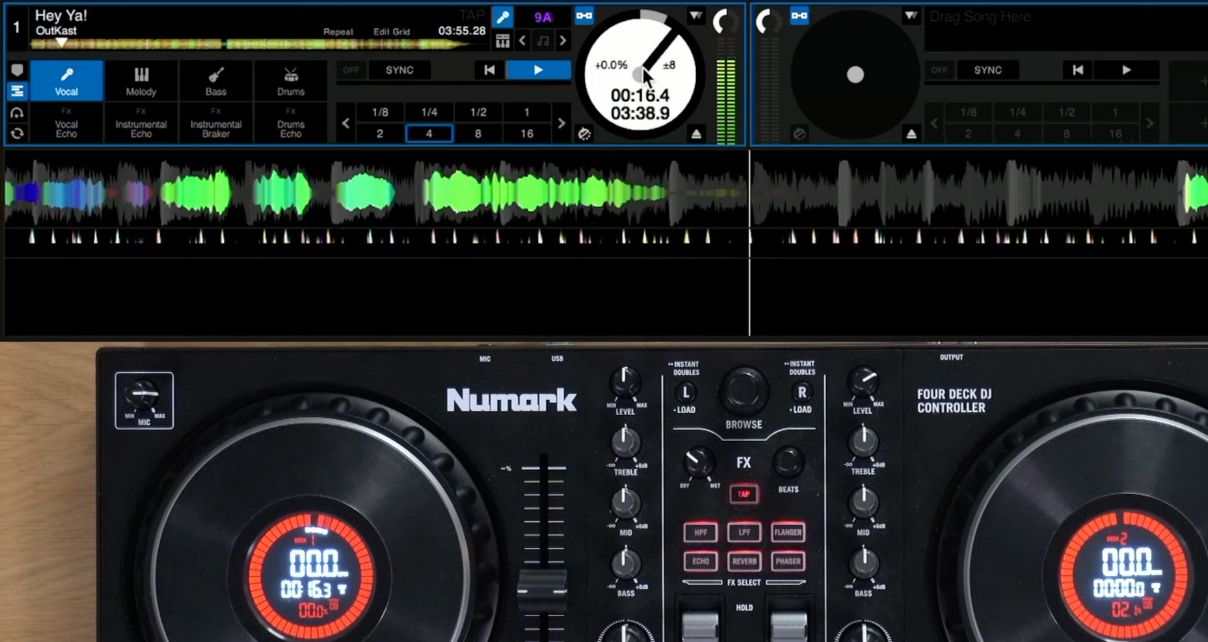Adjust the deck 2 gain knob

[768, 22]
